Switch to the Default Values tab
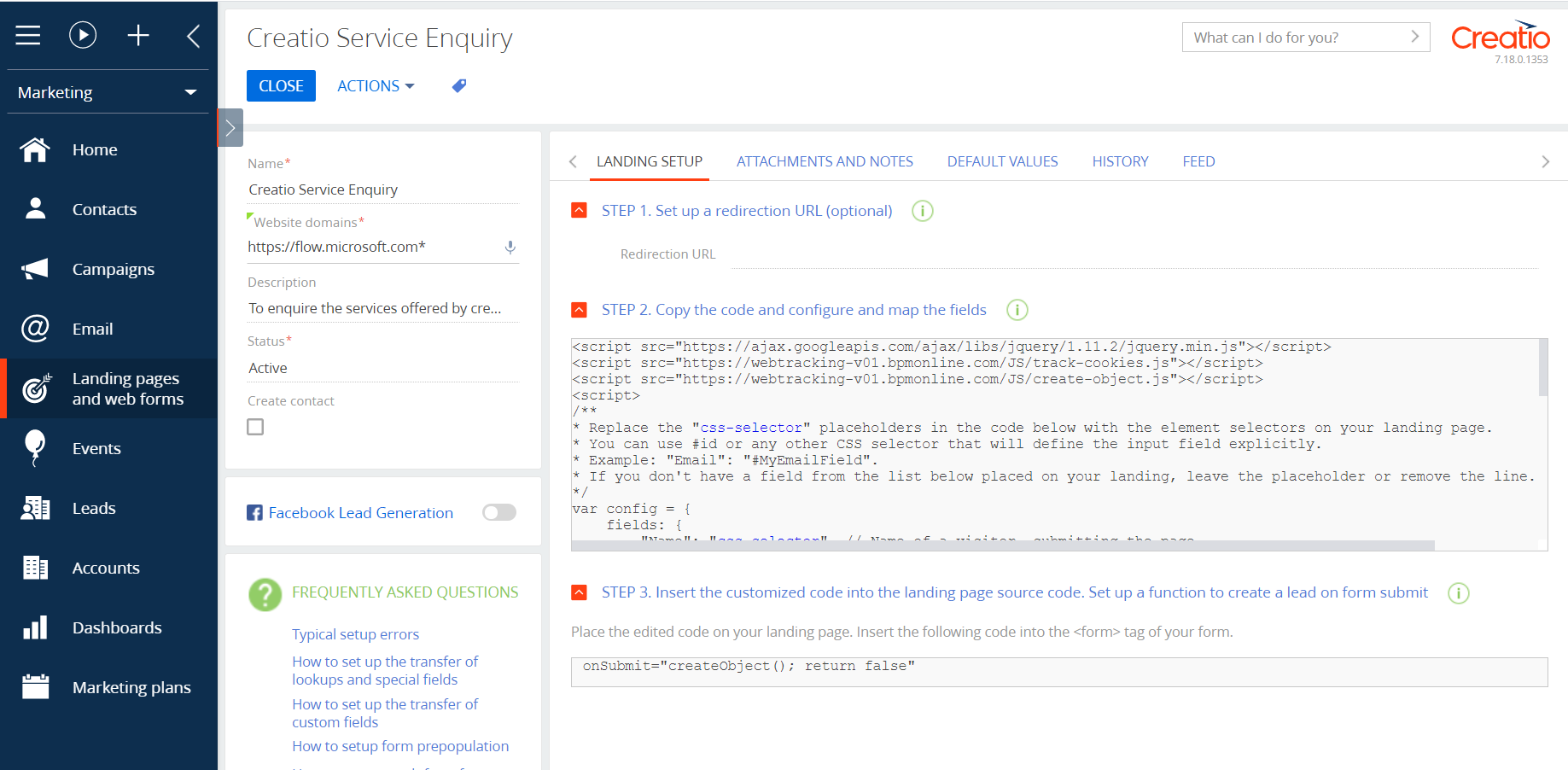Viewport: 1568px width, 770px height. [1002, 161]
